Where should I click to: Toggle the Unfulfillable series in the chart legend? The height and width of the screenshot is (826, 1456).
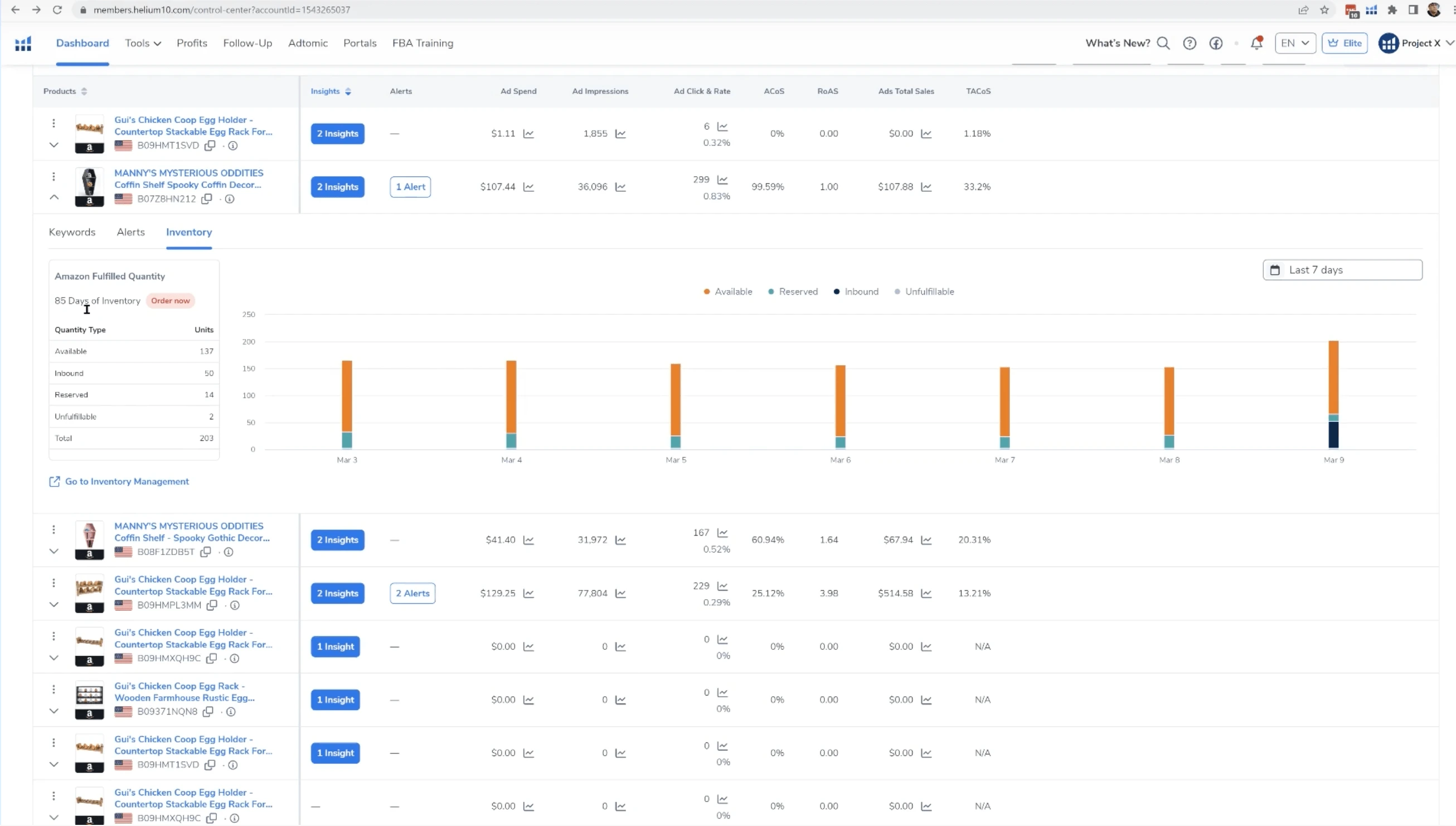click(x=925, y=291)
